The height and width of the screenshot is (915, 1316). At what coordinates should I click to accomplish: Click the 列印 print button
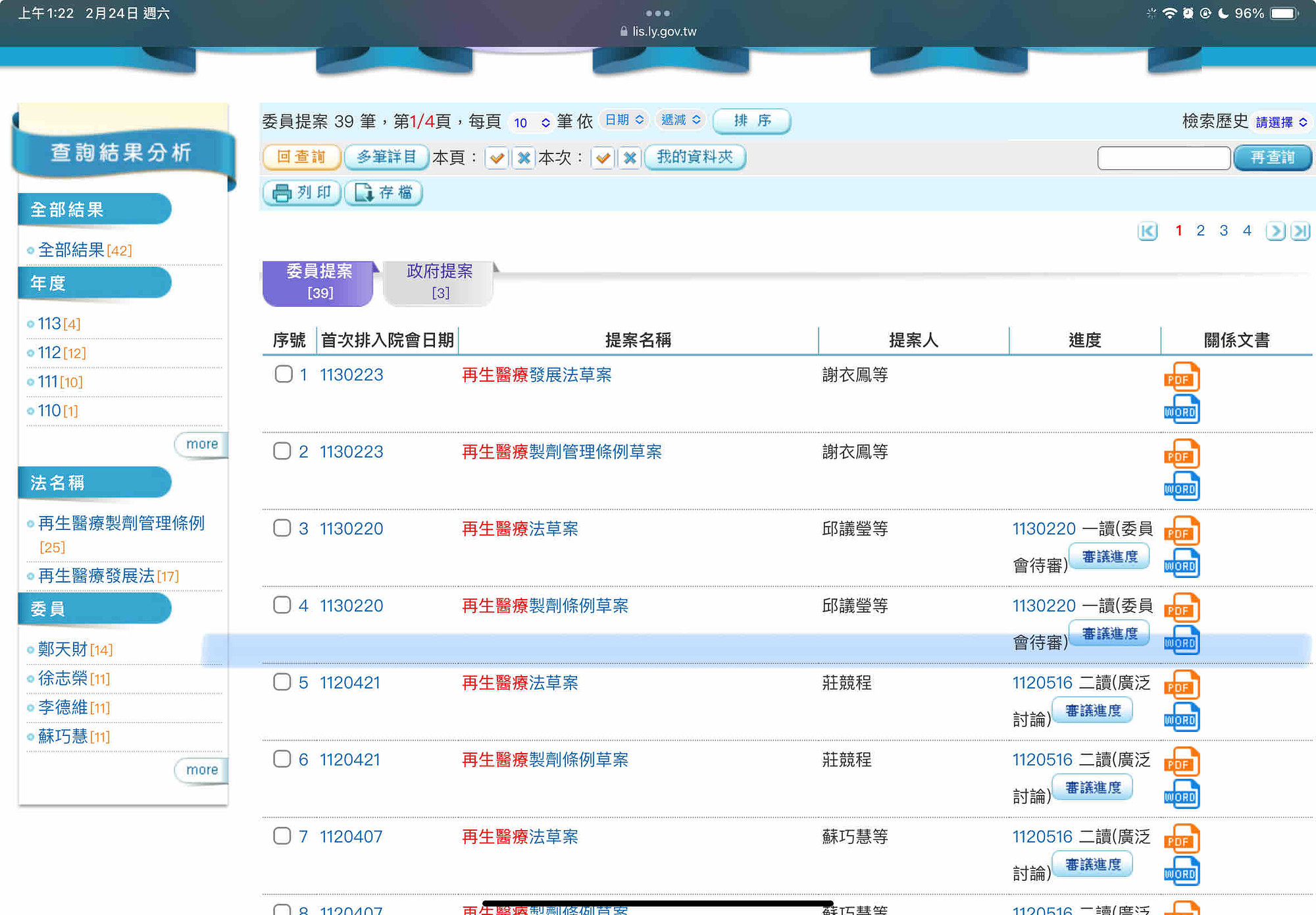coord(302,192)
